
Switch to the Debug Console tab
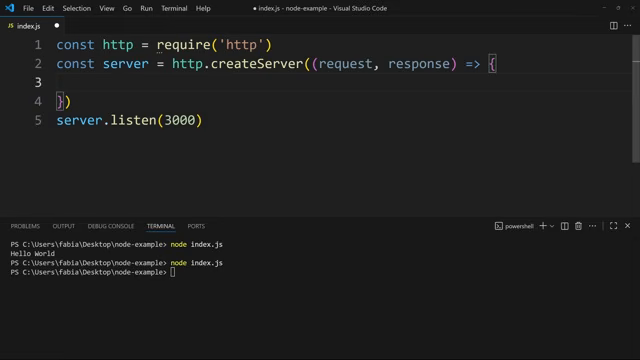pos(111,226)
